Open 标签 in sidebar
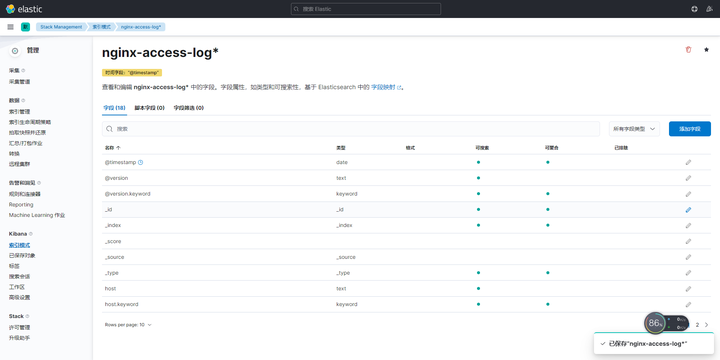720x360 pixels. 14,266
